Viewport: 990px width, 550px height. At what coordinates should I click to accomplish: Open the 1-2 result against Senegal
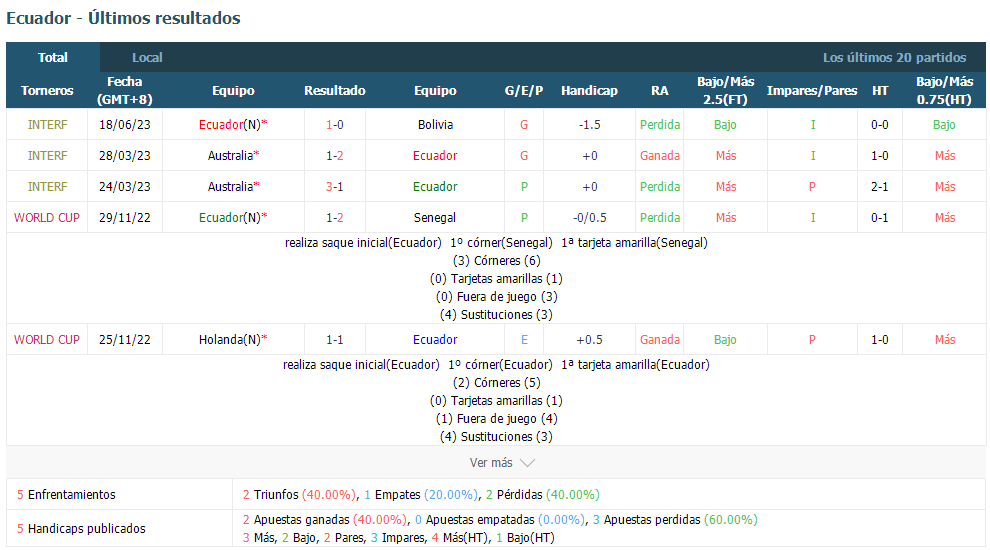pos(335,217)
